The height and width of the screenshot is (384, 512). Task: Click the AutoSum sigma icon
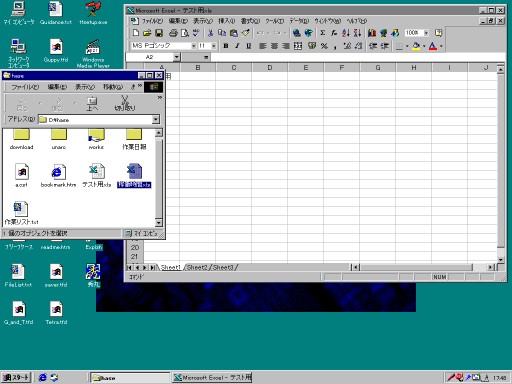(x=323, y=33)
